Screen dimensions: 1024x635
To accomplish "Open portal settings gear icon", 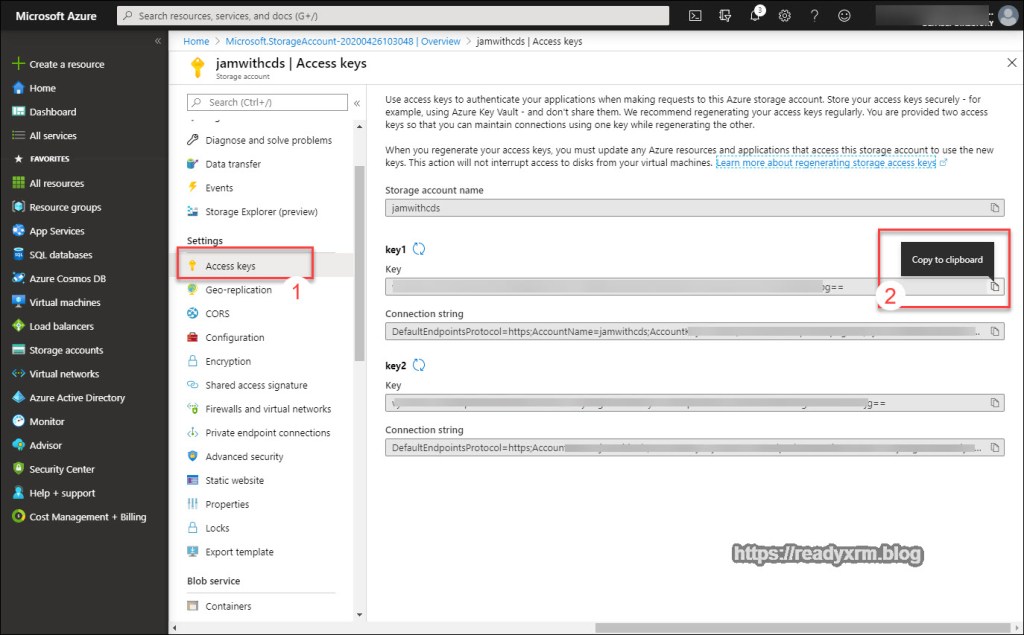I will 785,16.
